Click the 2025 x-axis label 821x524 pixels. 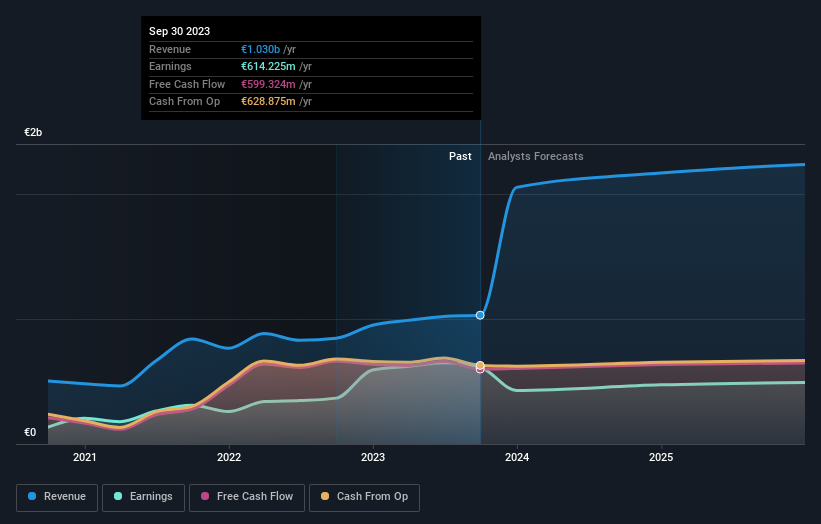[661, 457]
